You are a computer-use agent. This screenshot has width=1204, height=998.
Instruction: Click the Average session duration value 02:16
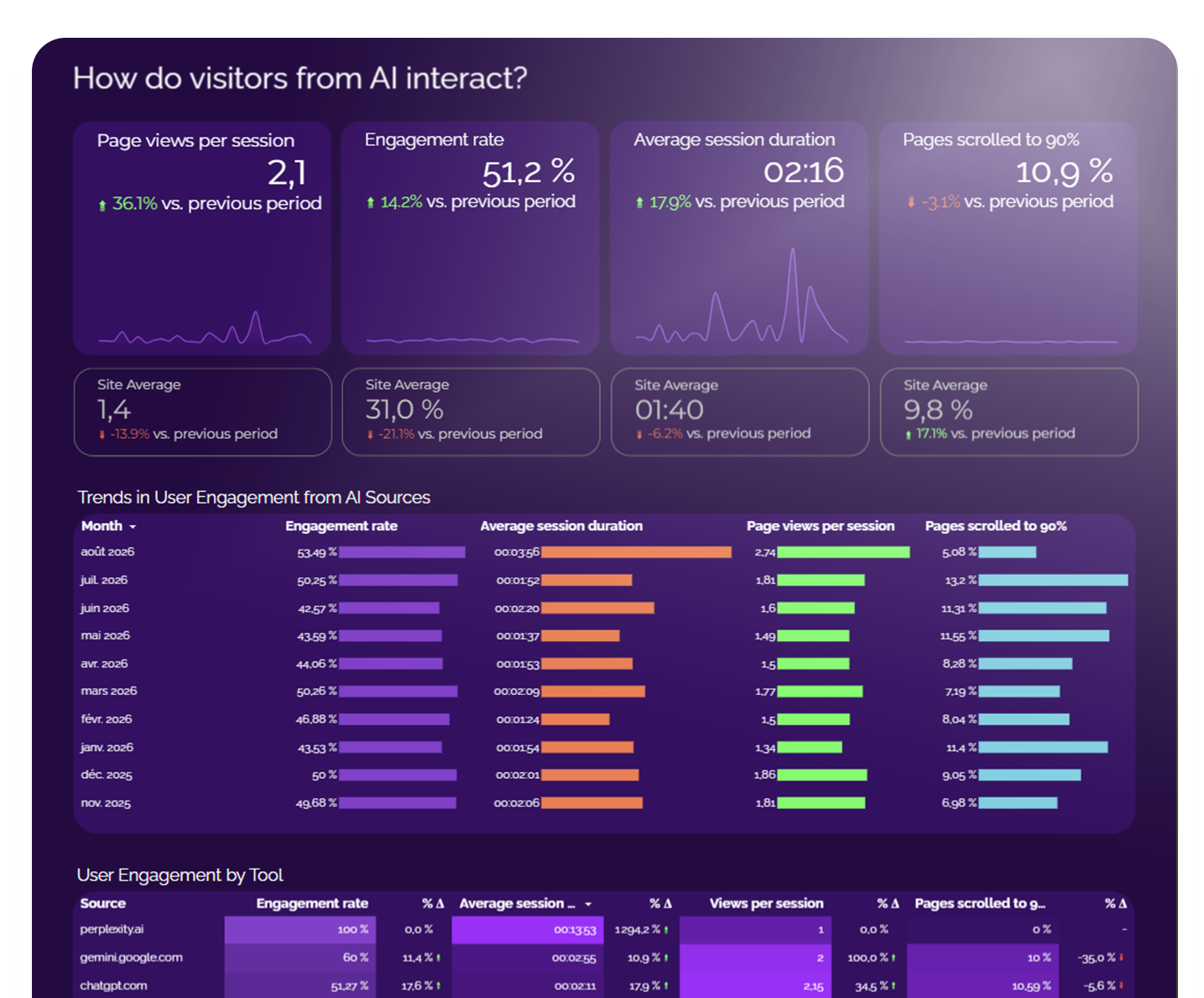pyautogui.click(x=804, y=171)
